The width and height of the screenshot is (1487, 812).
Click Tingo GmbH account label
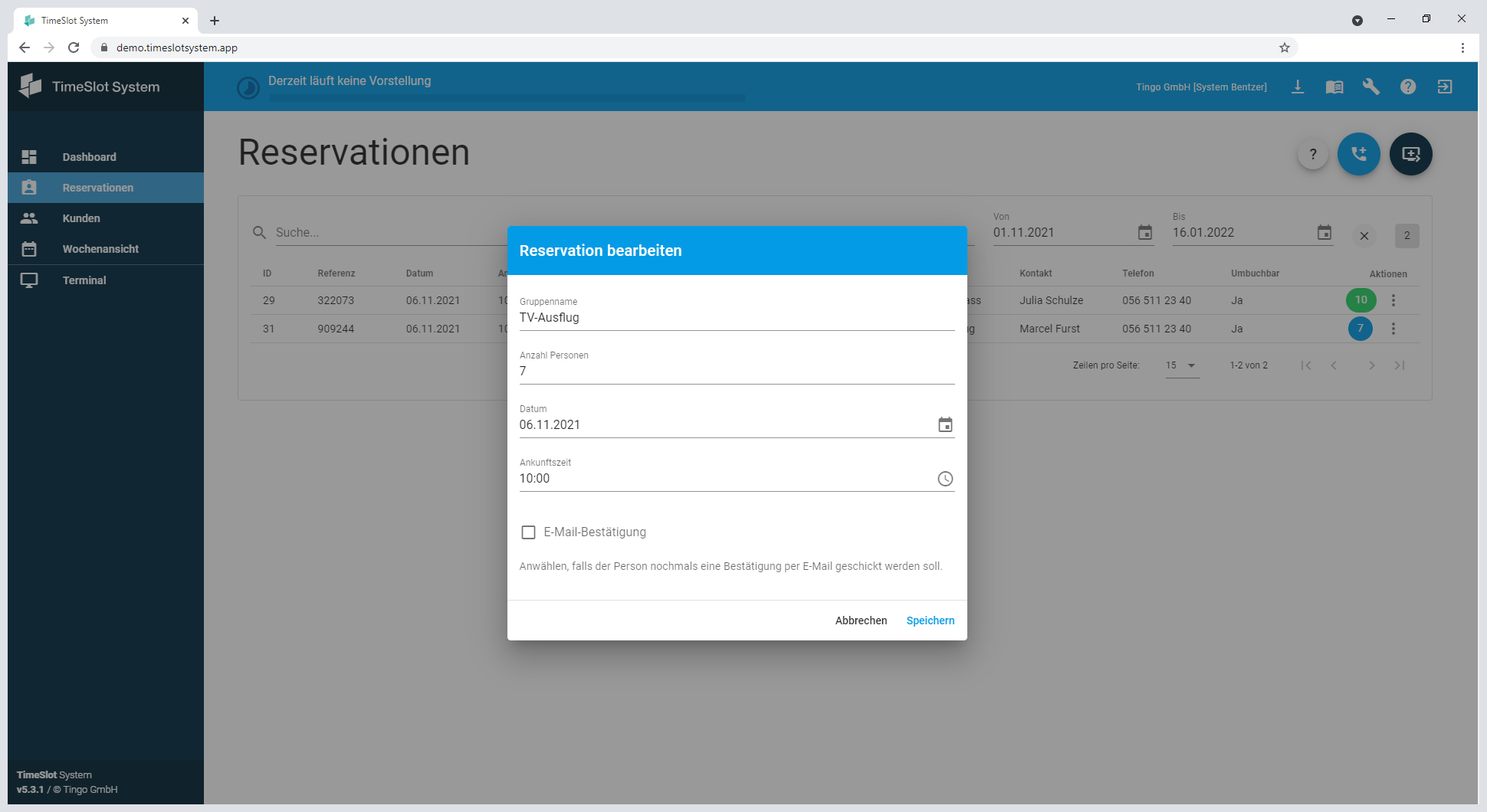pos(1201,87)
